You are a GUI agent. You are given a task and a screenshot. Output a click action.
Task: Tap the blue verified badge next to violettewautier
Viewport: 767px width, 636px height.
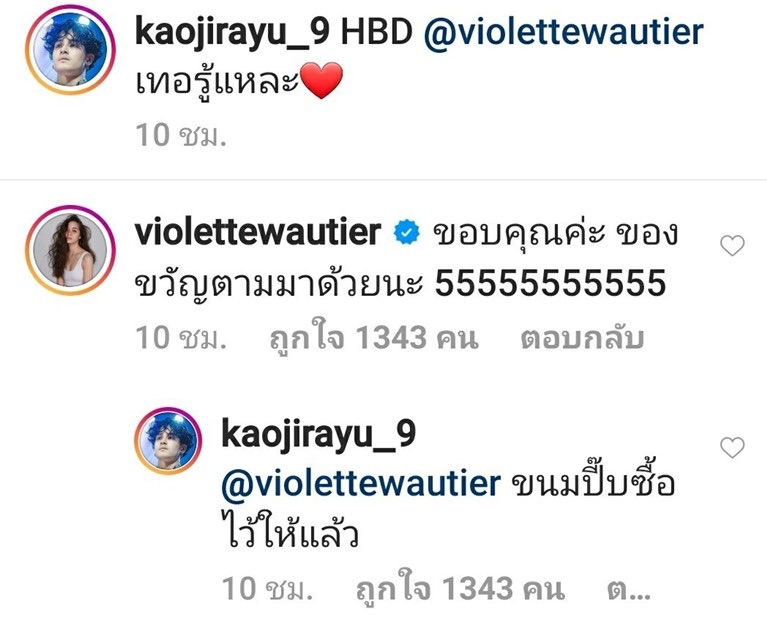tap(407, 232)
